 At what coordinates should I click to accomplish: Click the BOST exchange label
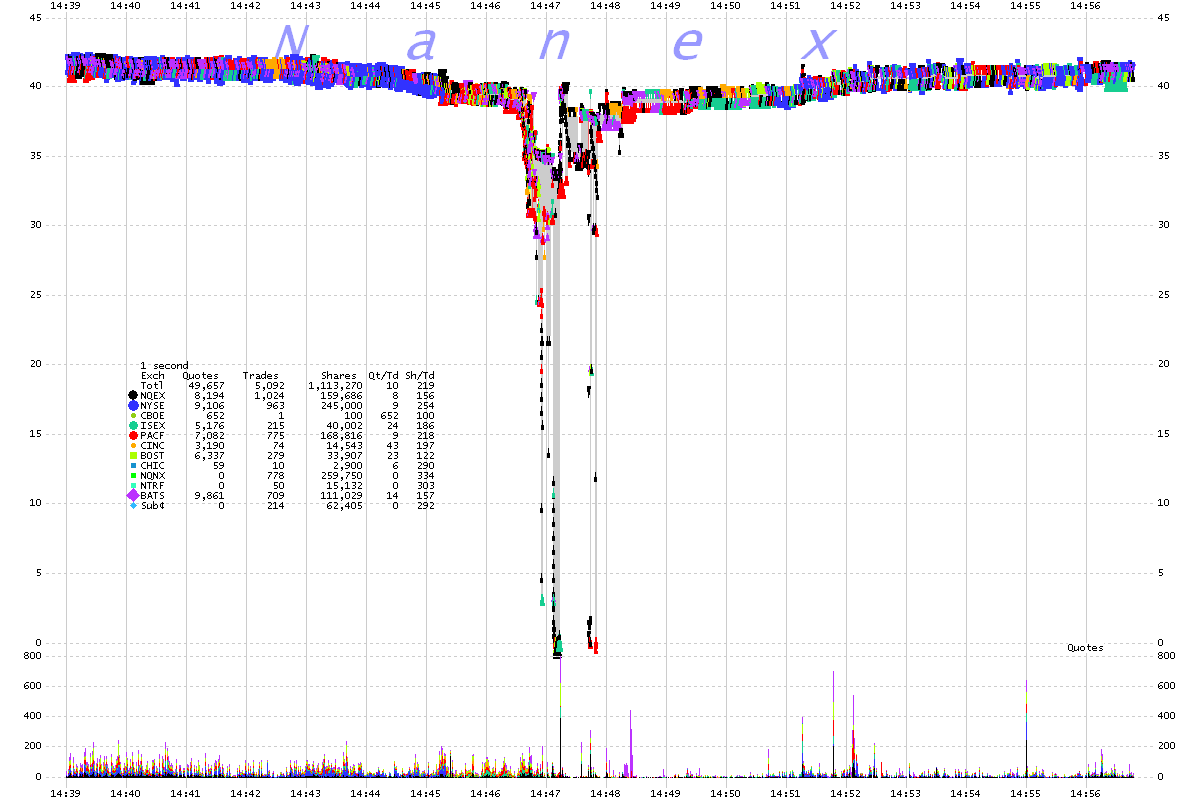click(x=152, y=456)
